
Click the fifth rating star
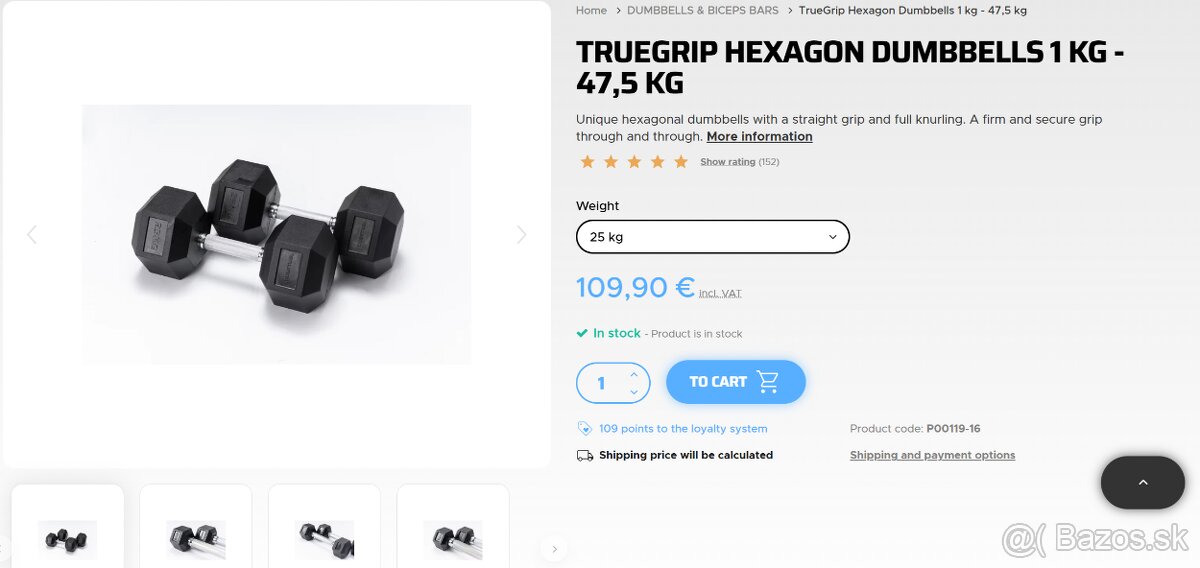point(681,162)
